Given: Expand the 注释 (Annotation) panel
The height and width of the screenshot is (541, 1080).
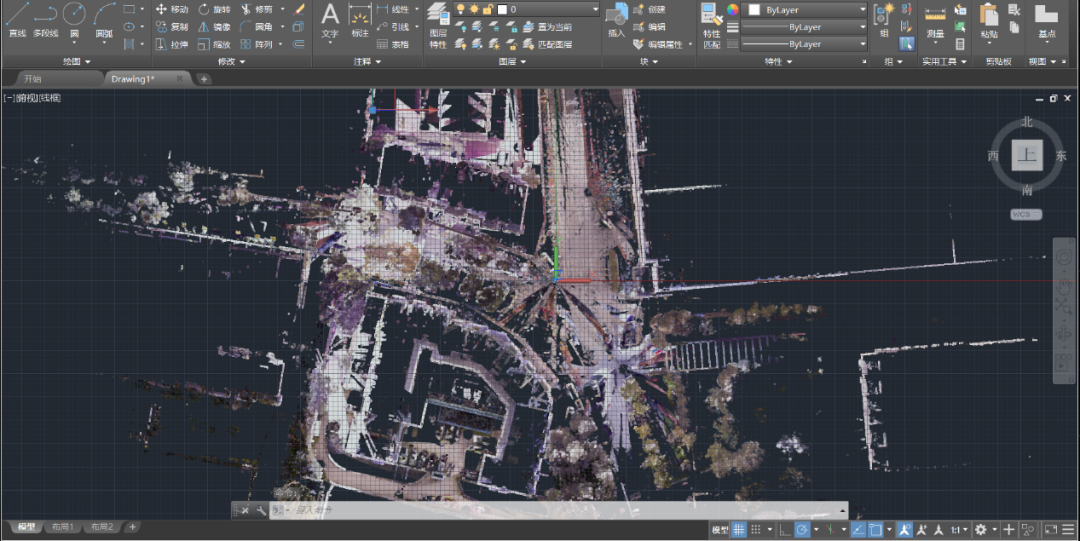Looking at the screenshot, I should coord(366,61).
